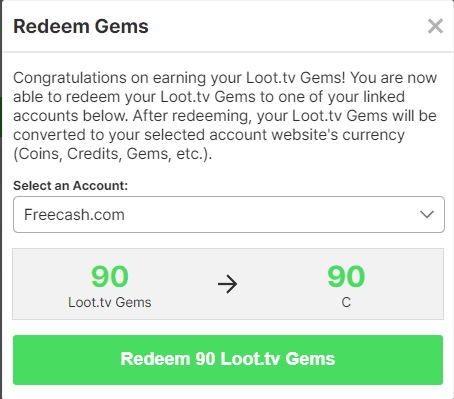Click the Loot.tv Gems caption under 90

point(110,302)
